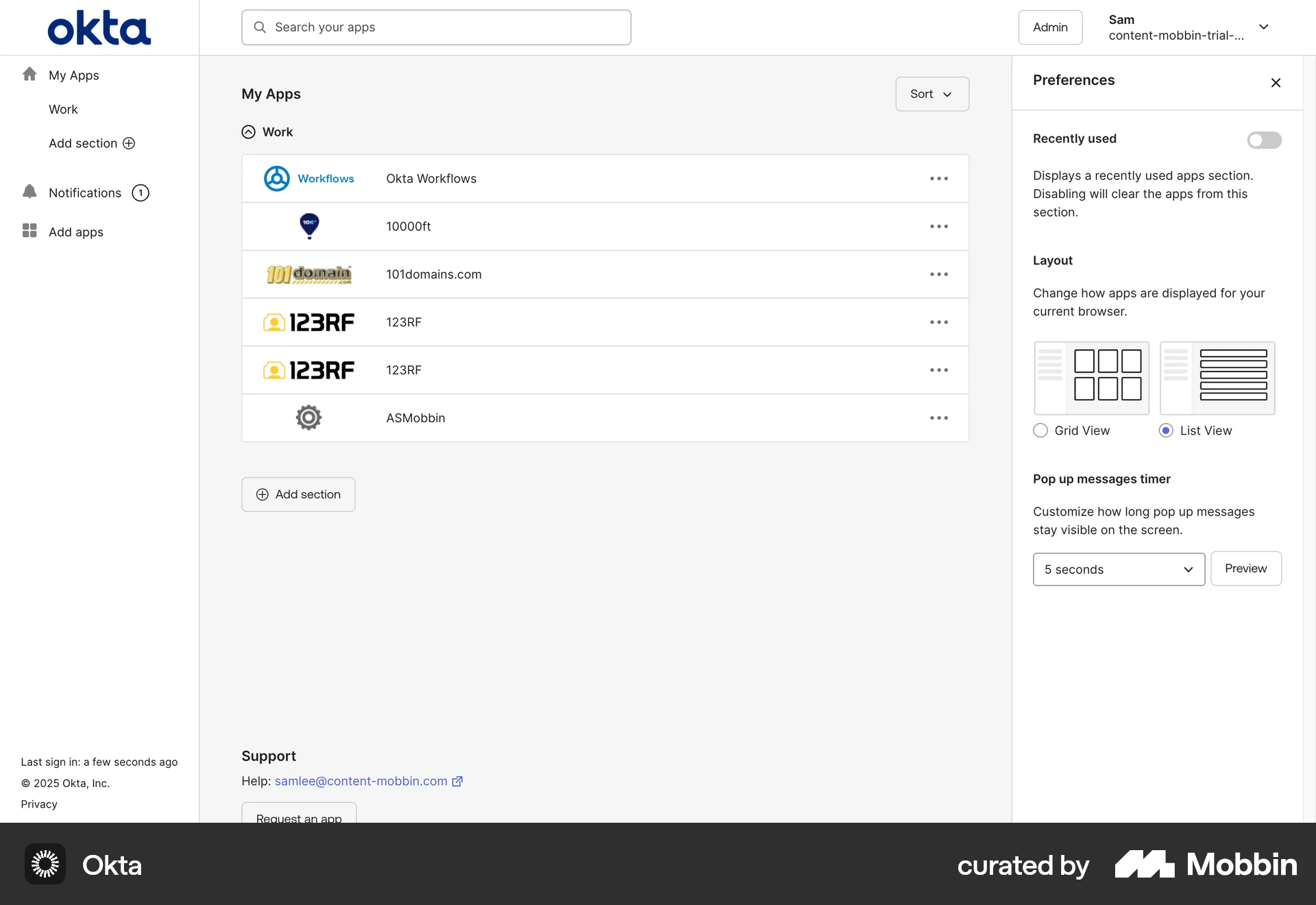Screen dimensions: 1316x905
Task: Open the Sort dropdown
Action: tap(931, 94)
